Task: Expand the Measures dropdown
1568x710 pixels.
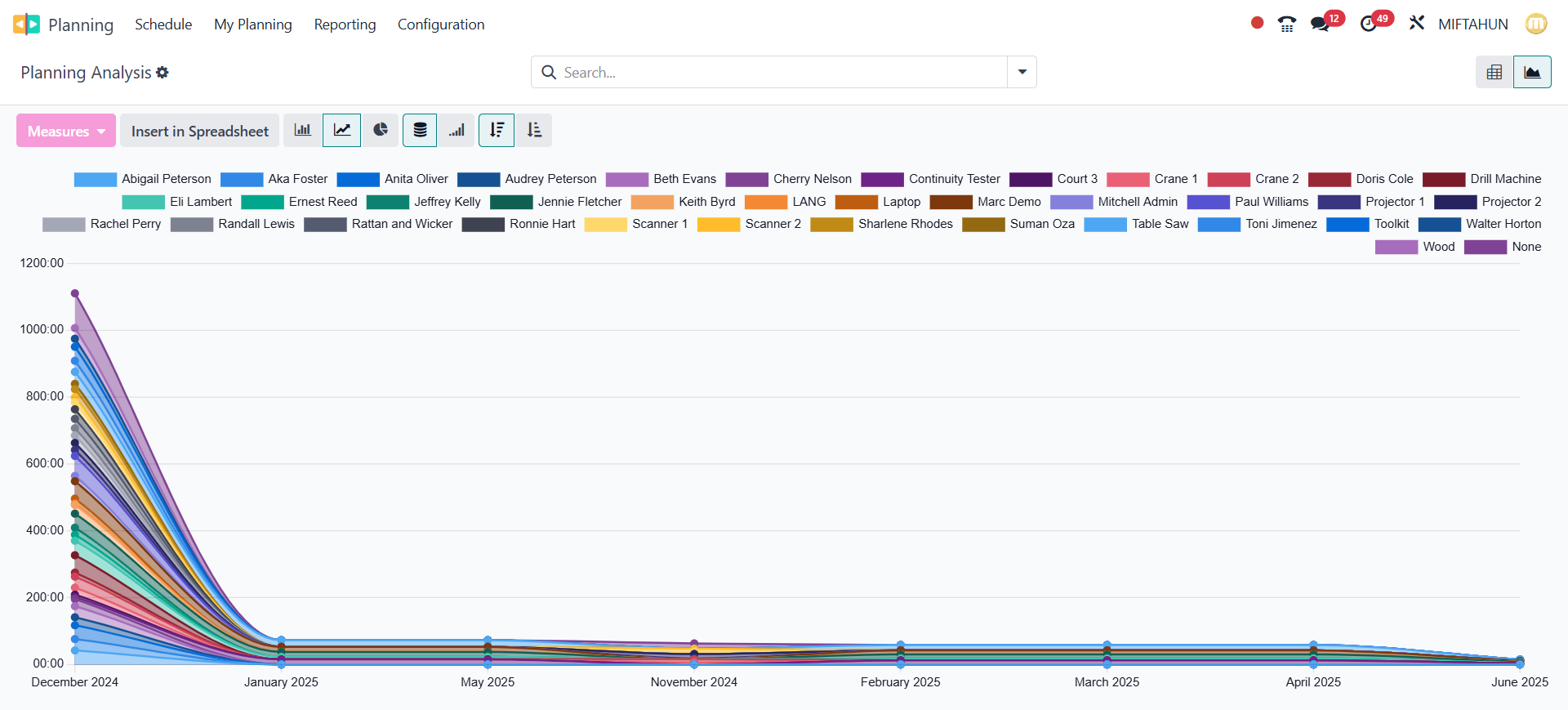Action: (x=66, y=131)
